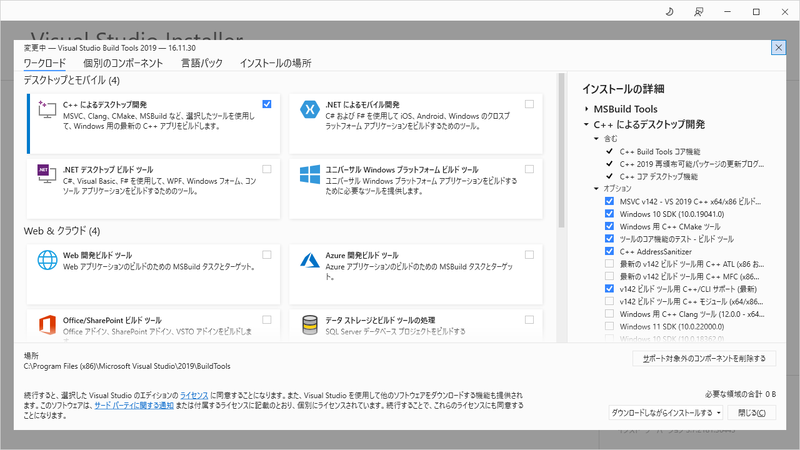Viewport: 800px width, 450px height.
Task: Check .NET デスクトップ ビルド ツール workload
Action: coord(267,169)
